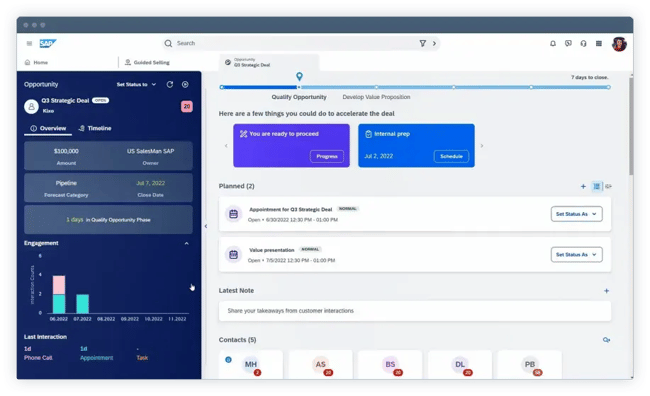Viewport: 650px width, 396px height.
Task: Click the Value presentation calendar icon
Action: point(233,255)
